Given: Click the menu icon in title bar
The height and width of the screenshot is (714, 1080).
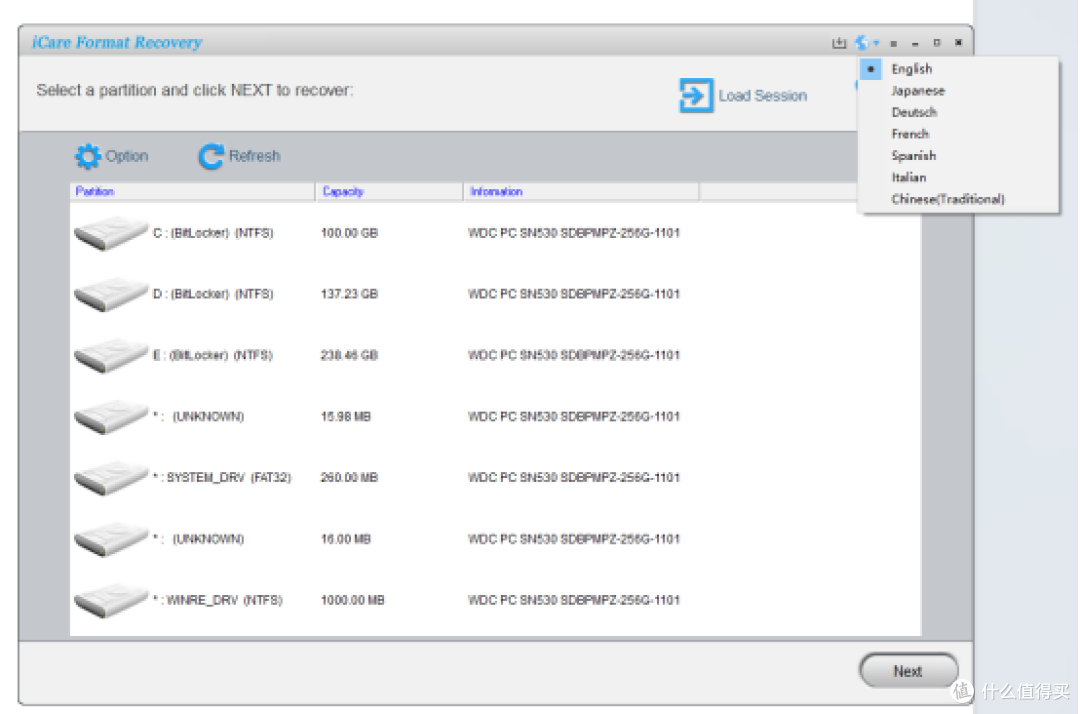Looking at the screenshot, I should pyautogui.click(x=893, y=43).
